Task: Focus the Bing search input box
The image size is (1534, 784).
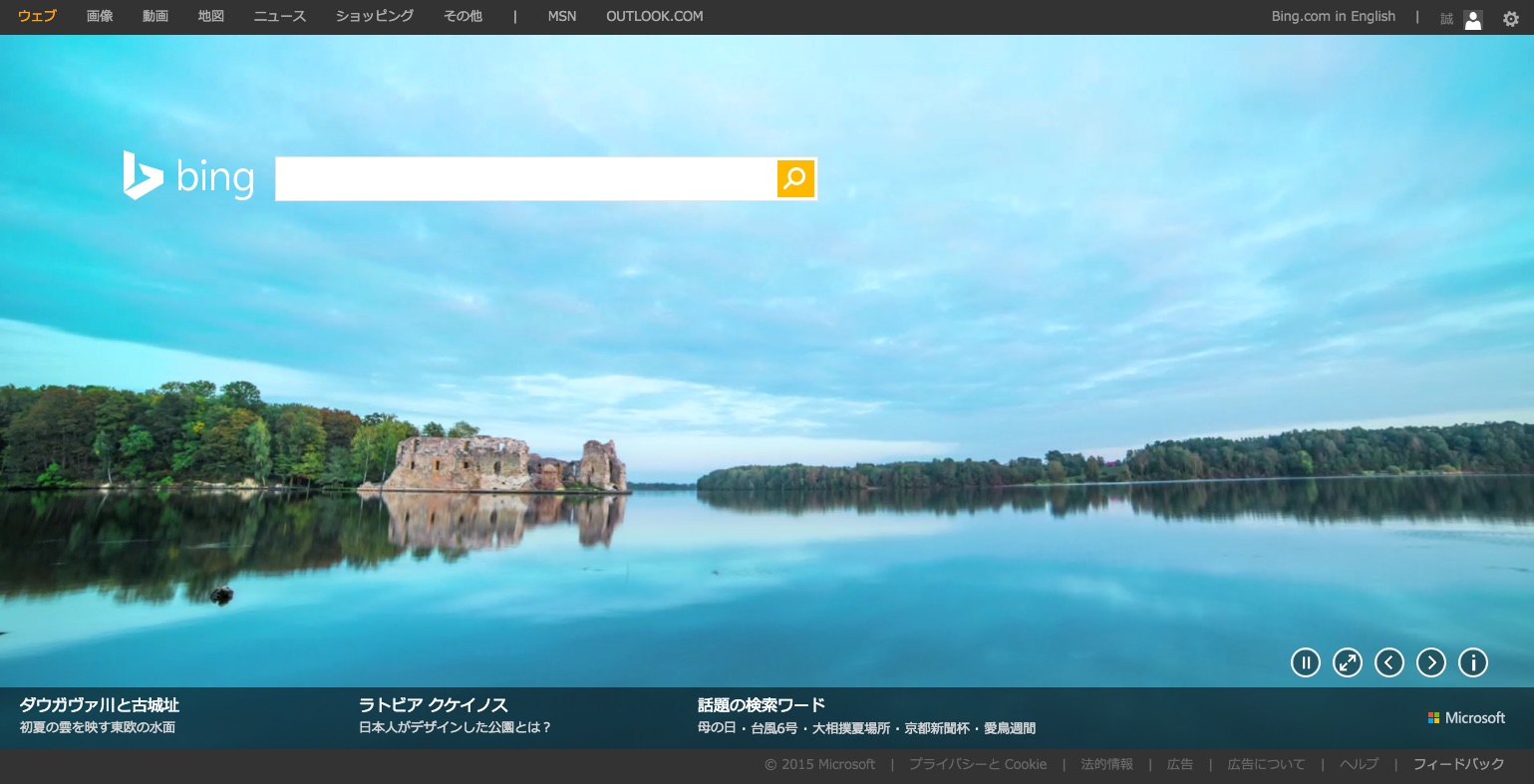Action: (525, 179)
